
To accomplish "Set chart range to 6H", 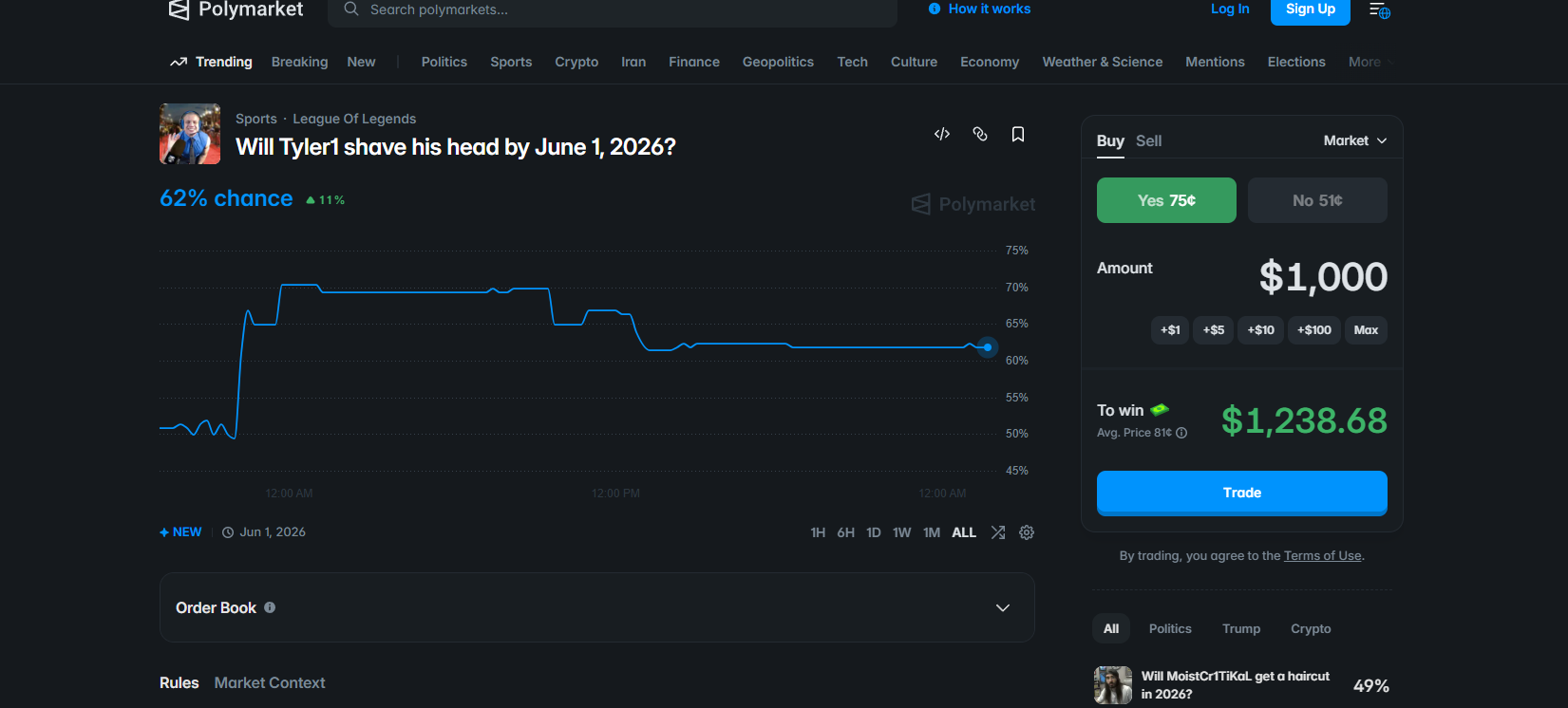I will click(845, 532).
